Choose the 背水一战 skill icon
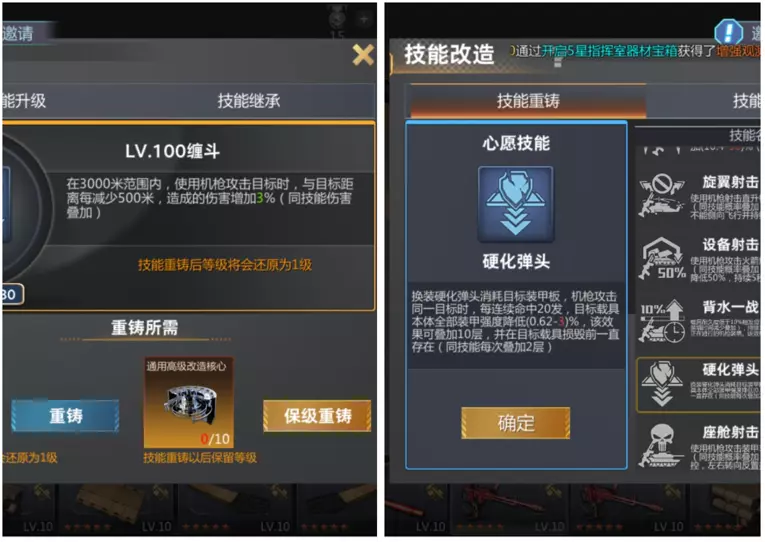 point(662,320)
